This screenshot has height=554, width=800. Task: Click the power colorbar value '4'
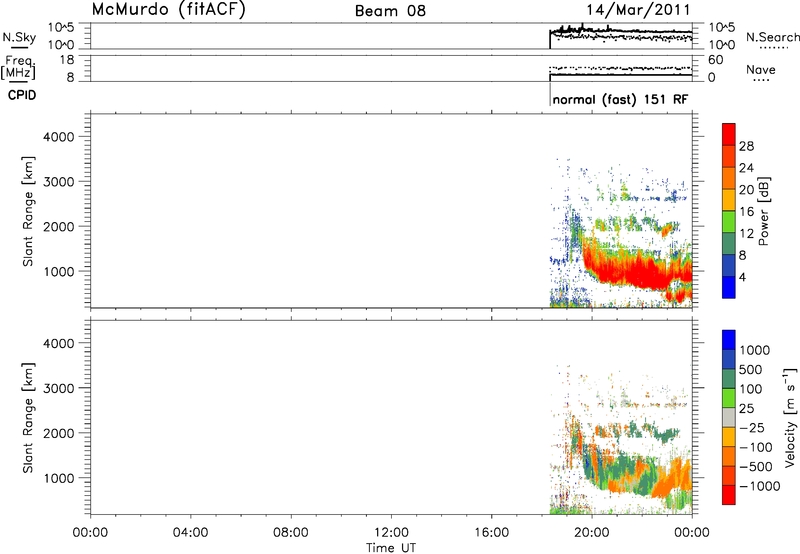[742, 277]
